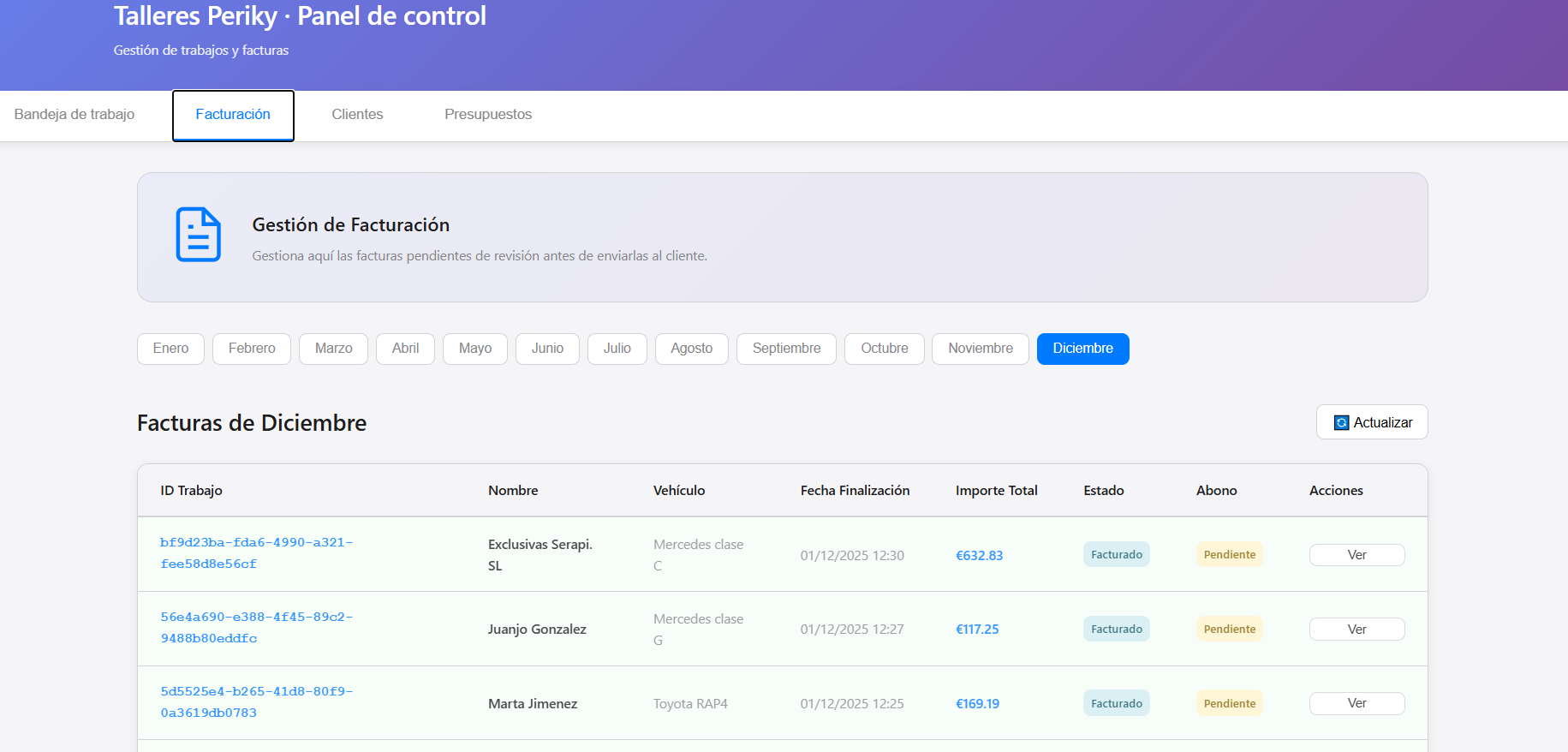The height and width of the screenshot is (752, 1568).
Task: Open the Presupuestos tab
Action: 487,115
